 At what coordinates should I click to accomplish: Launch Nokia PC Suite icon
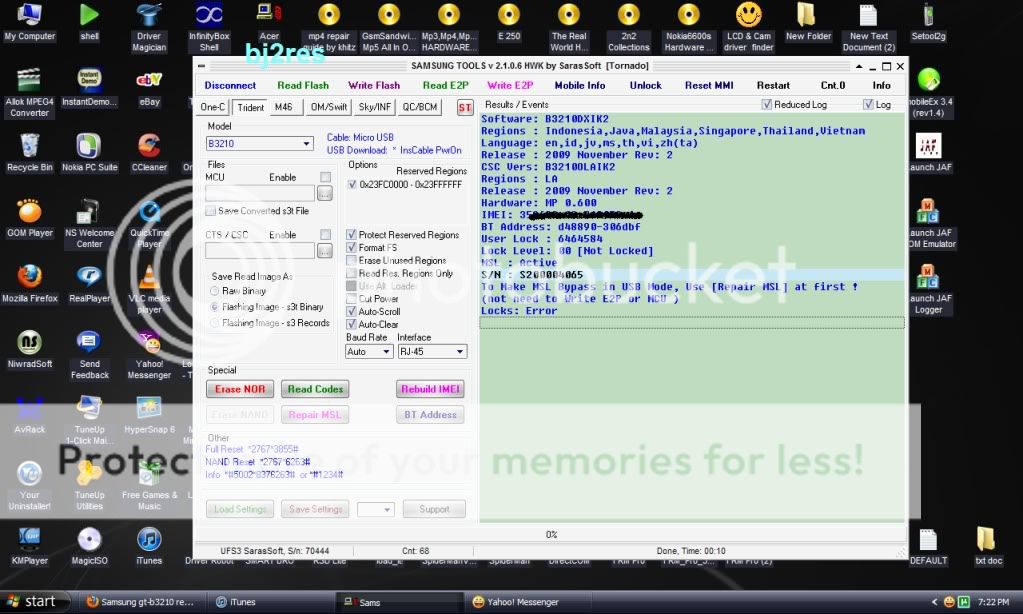point(89,153)
